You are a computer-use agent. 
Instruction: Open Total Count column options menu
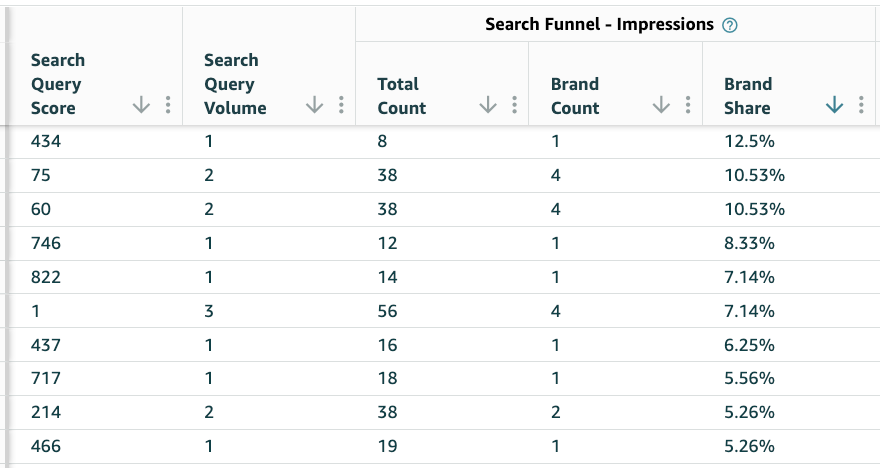click(x=515, y=105)
